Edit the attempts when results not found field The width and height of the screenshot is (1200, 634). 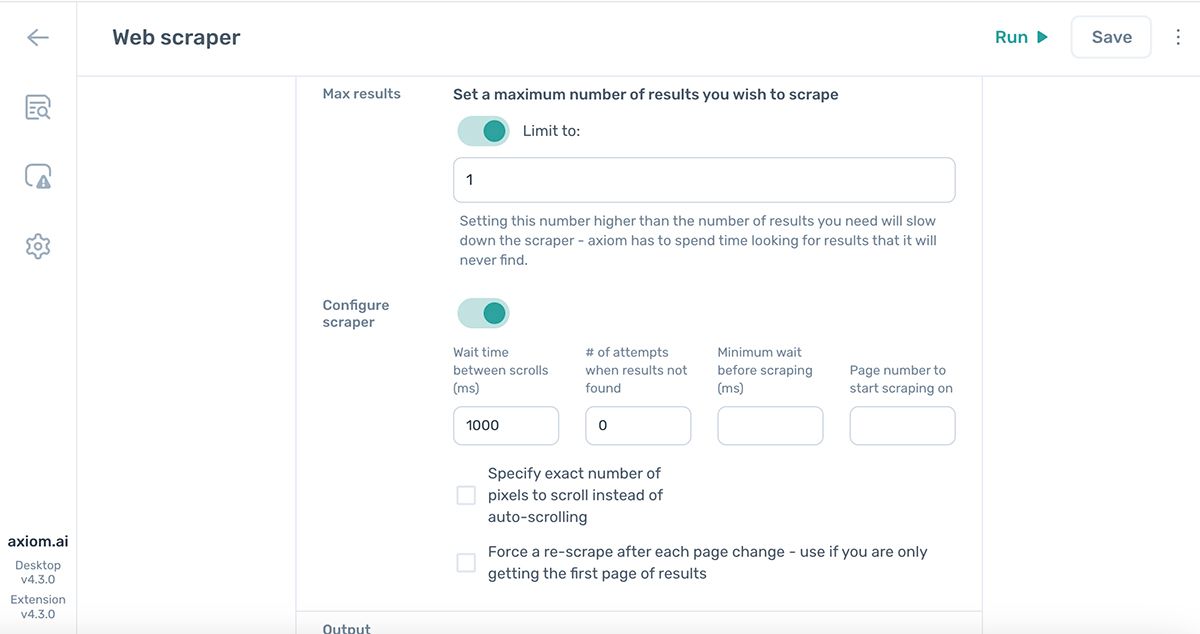tap(638, 425)
